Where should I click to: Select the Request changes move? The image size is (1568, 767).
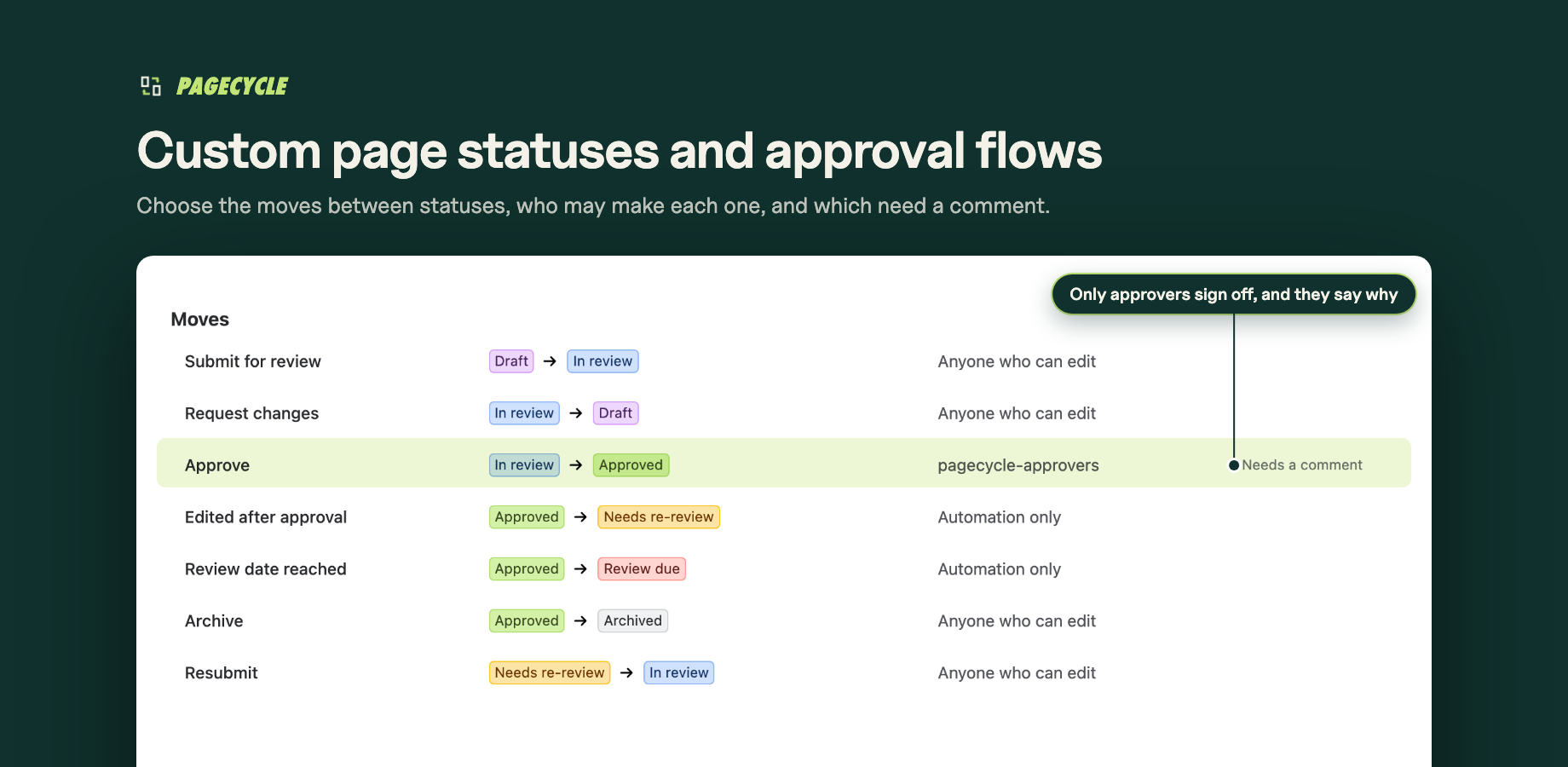point(251,413)
